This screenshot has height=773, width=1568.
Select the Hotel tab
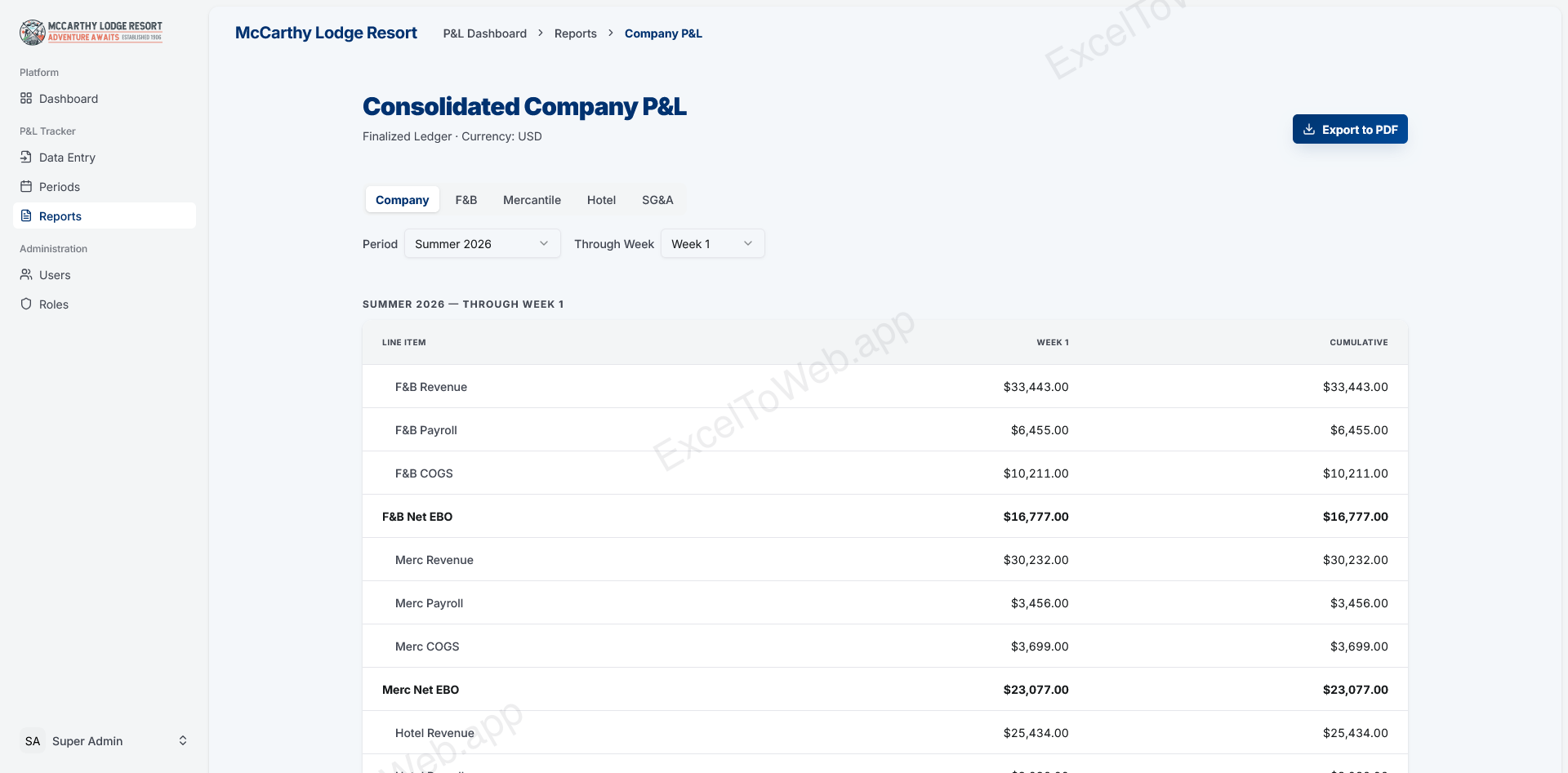601,199
